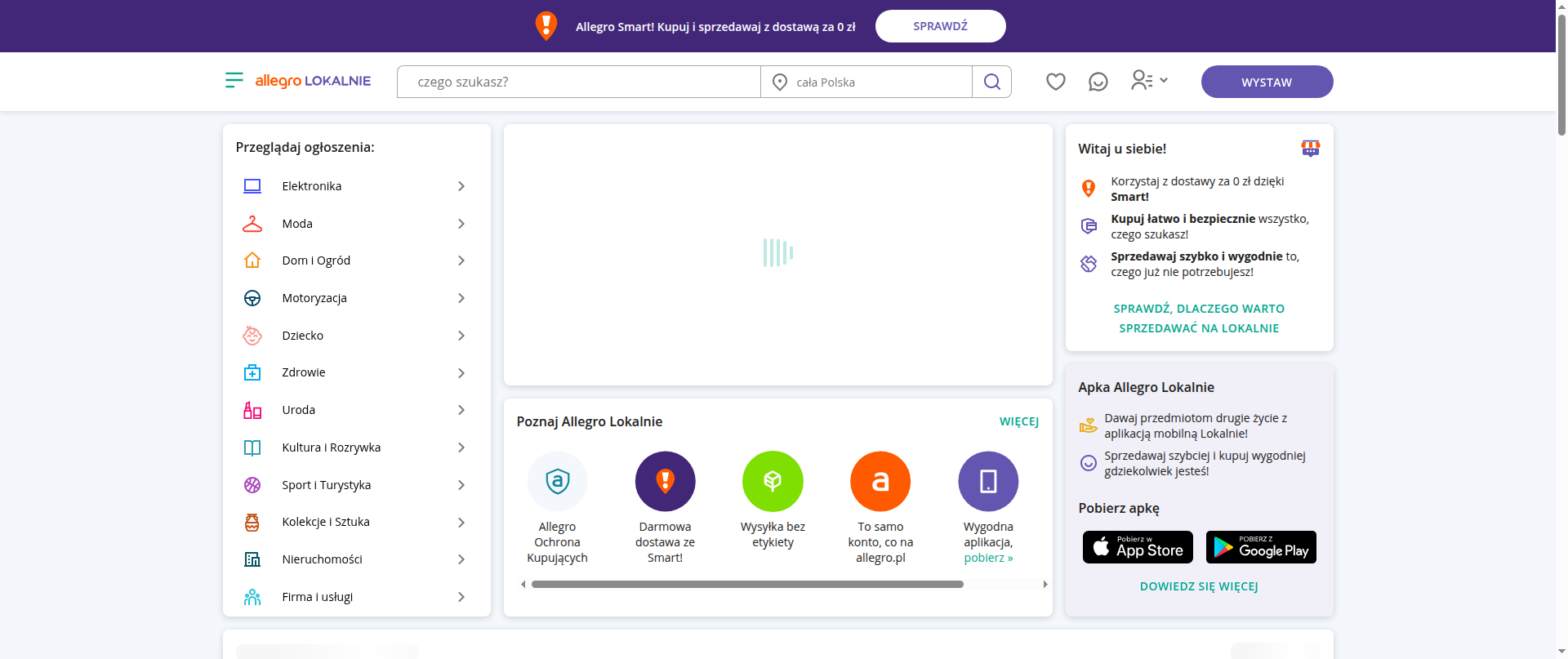Image resolution: width=1568 pixels, height=659 pixels.
Task: Open the WIĘCEJ link
Action: point(1019,421)
